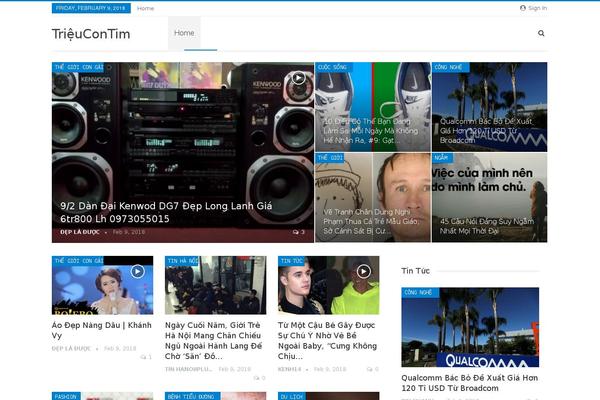Open headline 9/2 Dàn Đại Kenwod DG7
Image resolution: width=600 pixels, height=400 pixels.
click(166, 212)
